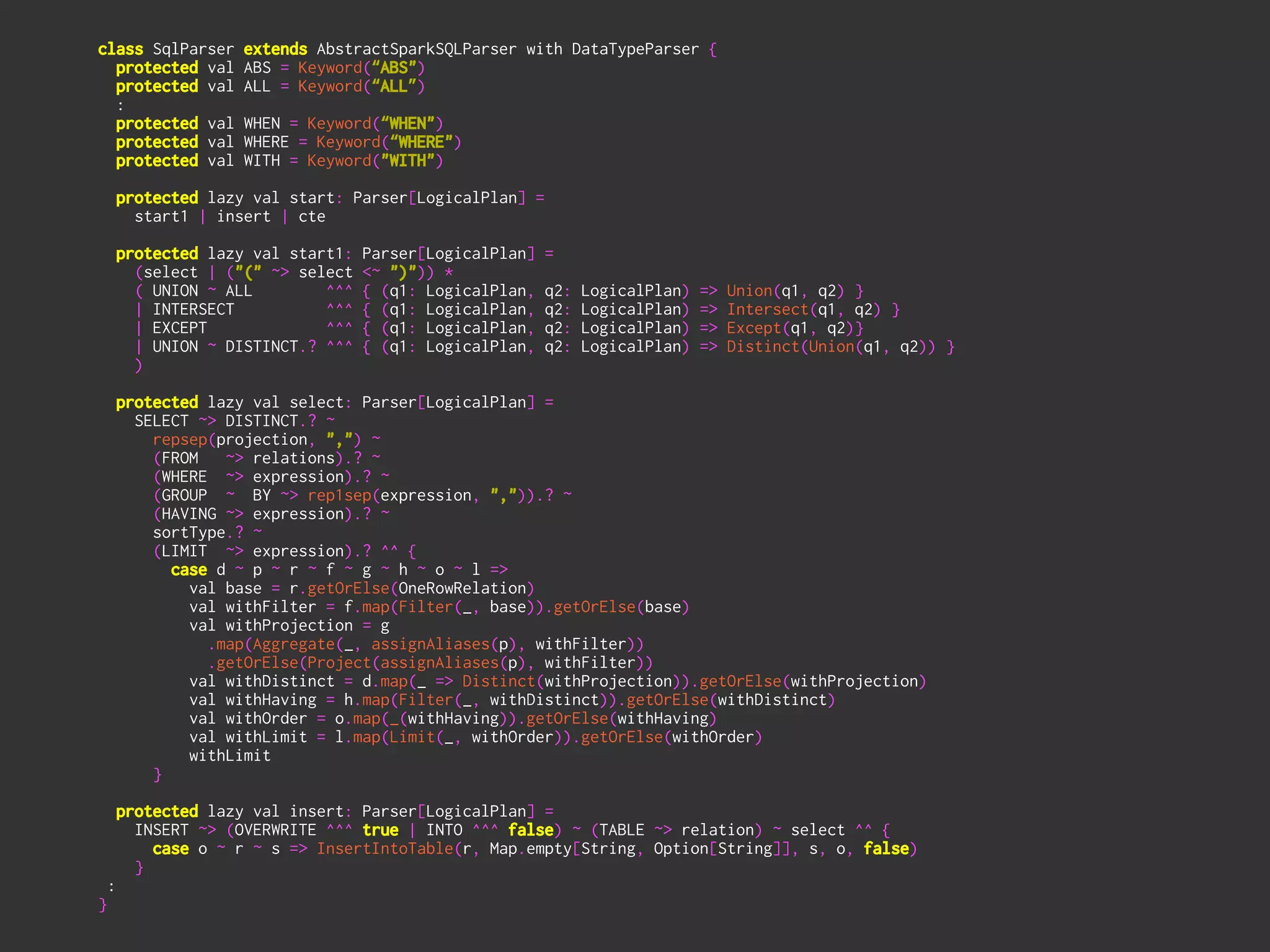Screen dimensions: 1270x952
Task: Click 'OVERWRITE ^^^ true' text
Action: [316, 830]
